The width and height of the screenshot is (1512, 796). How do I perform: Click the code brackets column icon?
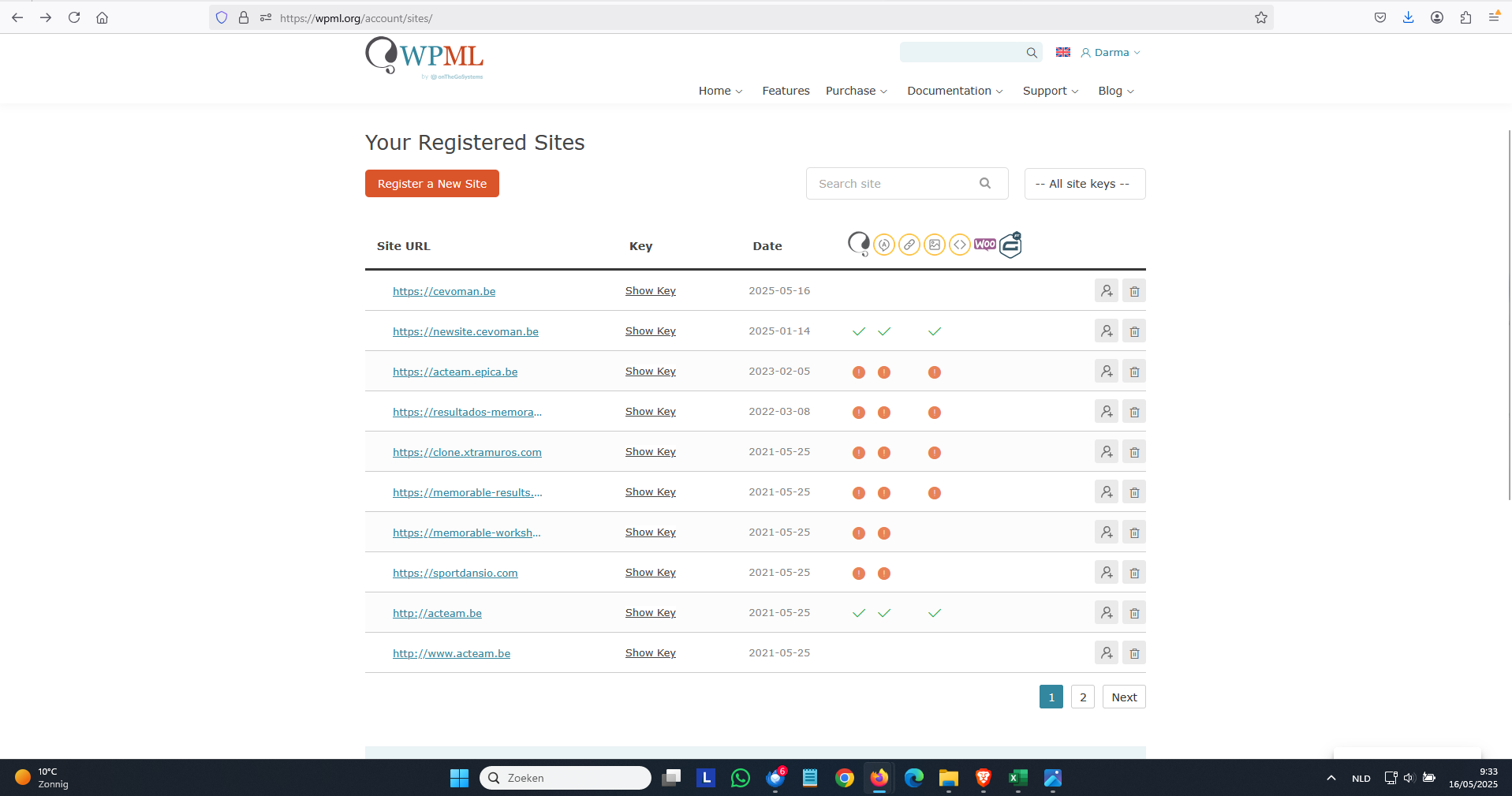click(960, 245)
